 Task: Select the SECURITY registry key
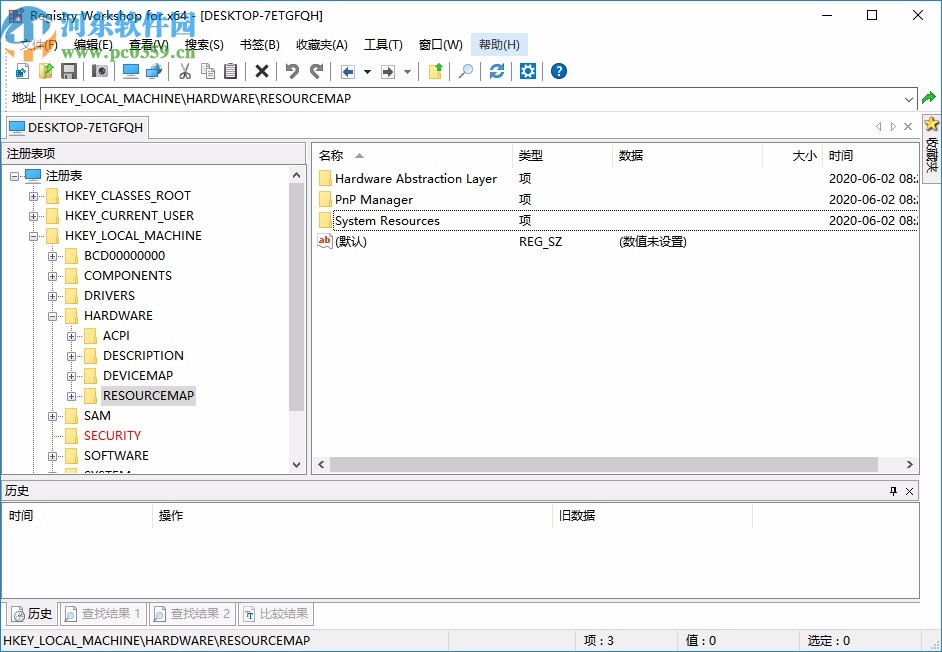click(112, 435)
